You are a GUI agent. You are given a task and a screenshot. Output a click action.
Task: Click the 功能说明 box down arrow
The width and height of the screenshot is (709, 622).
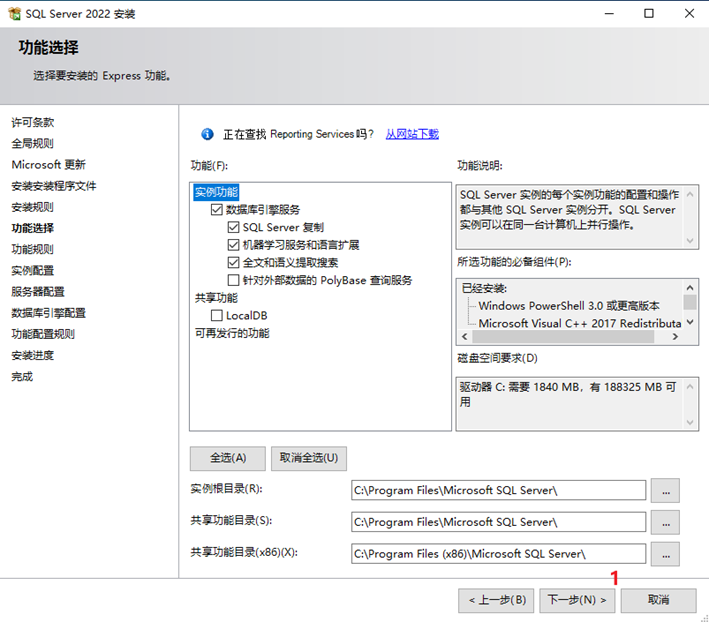(690, 240)
